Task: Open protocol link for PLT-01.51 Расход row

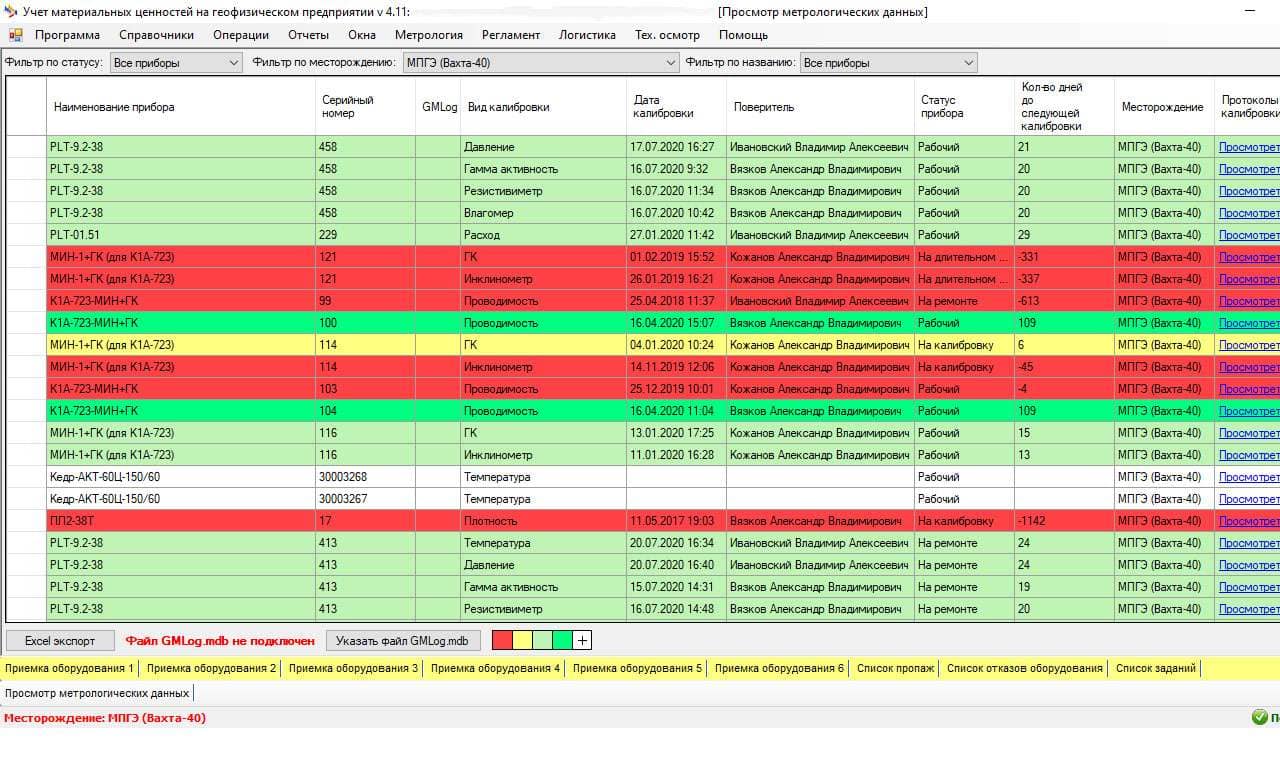Action: tap(1248, 235)
